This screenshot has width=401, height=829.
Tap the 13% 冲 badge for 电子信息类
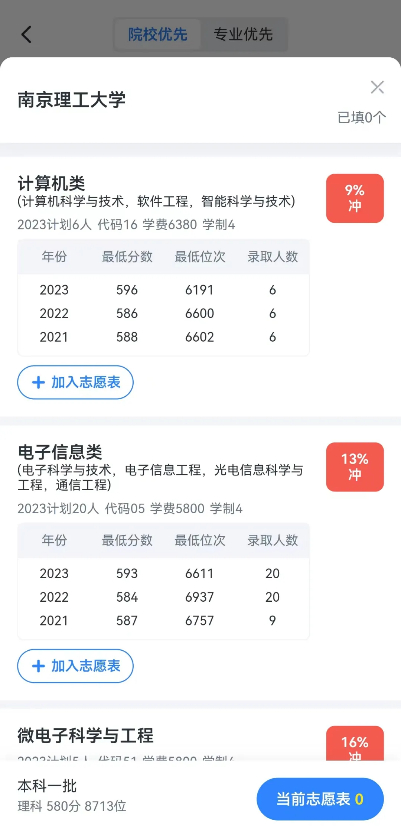point(354,467)
